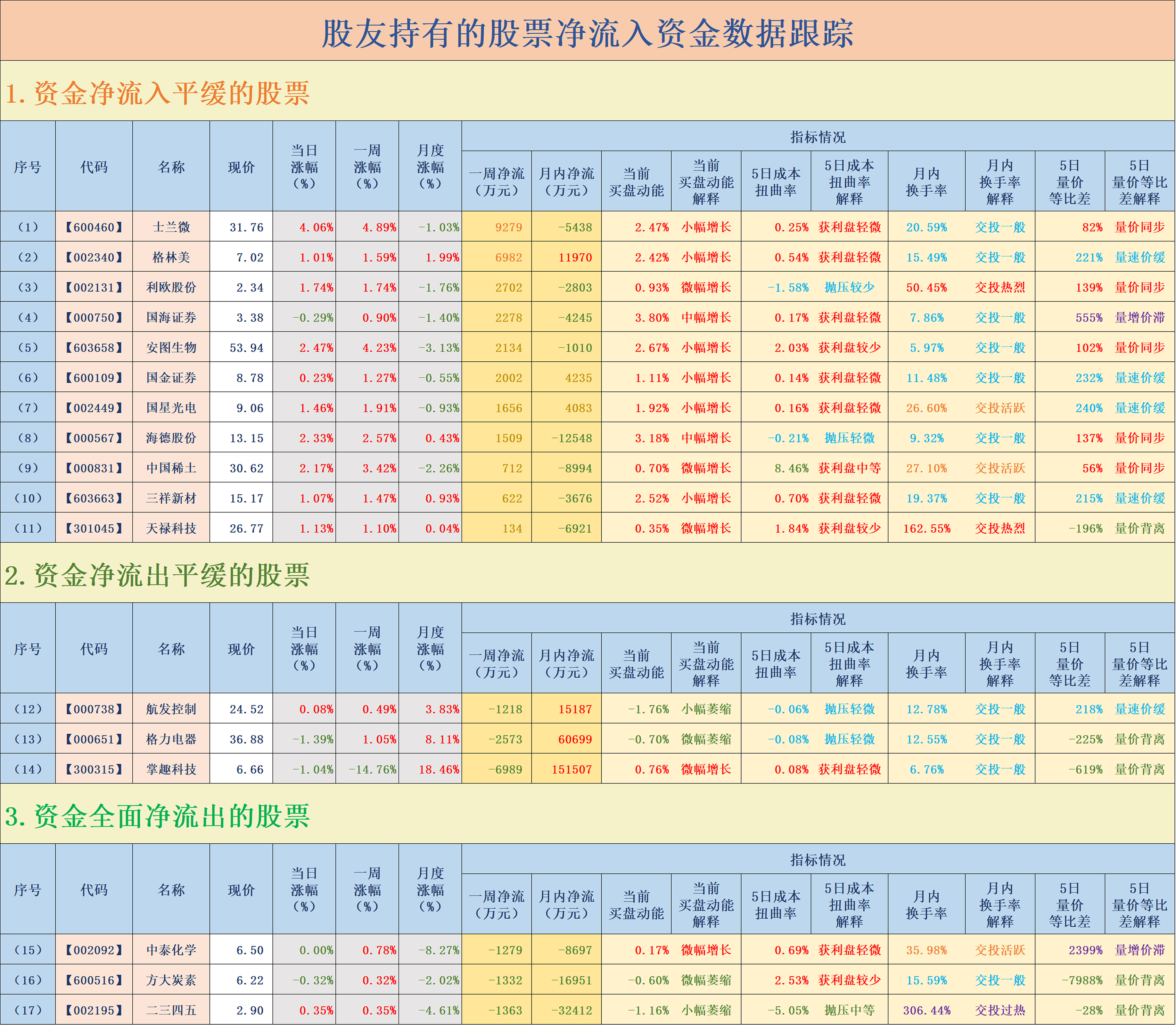The image size is (1176, 1025).
Task: Click stock name 方大炭素
Action: pos(171,980)
